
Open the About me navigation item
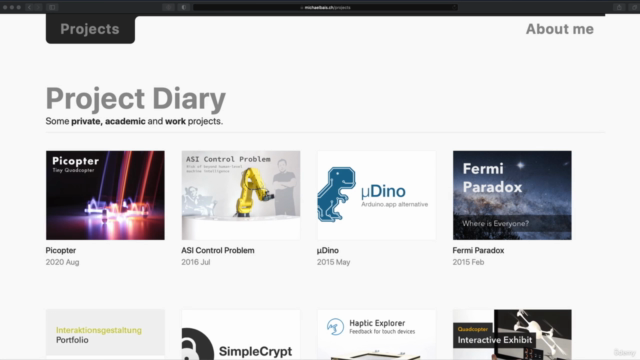560,29
